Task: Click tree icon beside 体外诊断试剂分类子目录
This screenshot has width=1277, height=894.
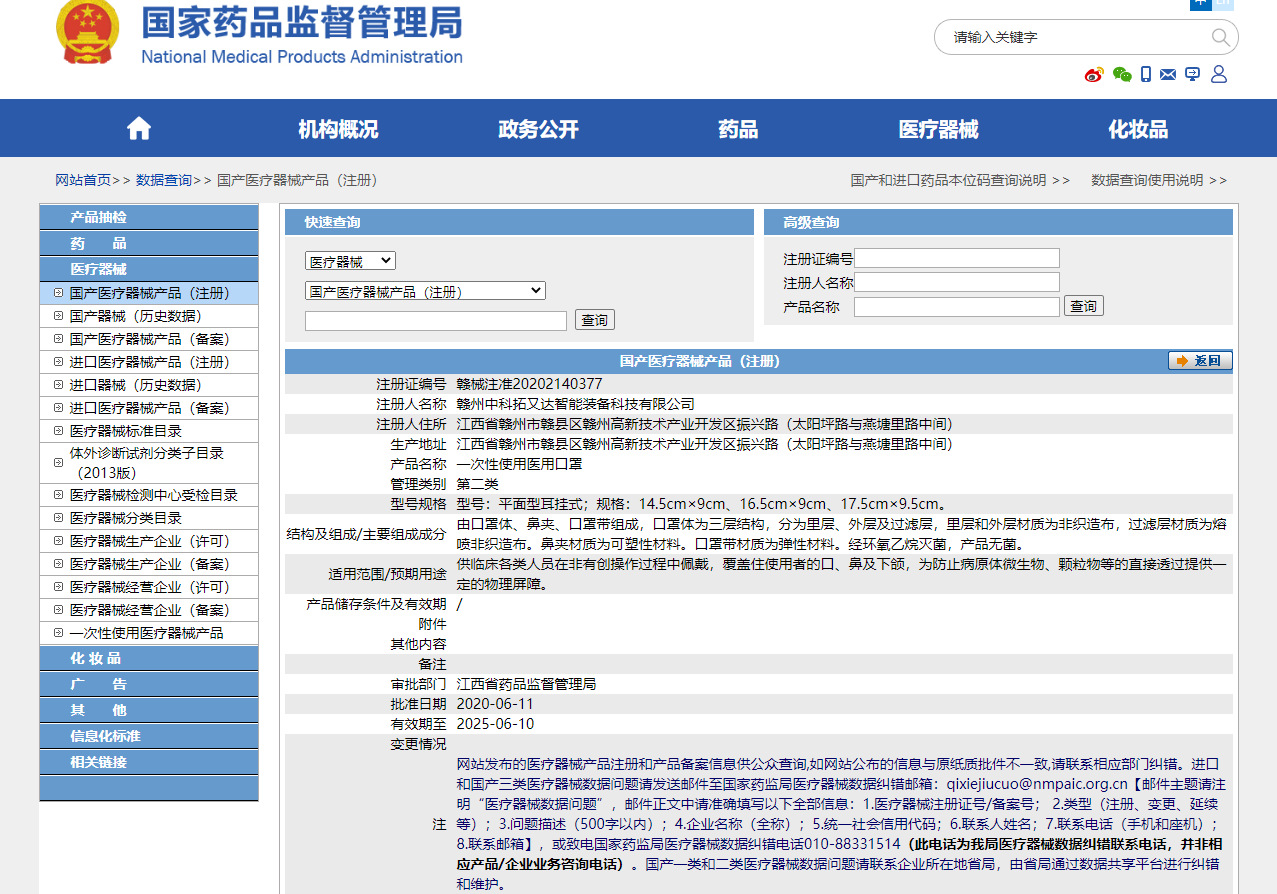Action: click(x=58, y=463)
